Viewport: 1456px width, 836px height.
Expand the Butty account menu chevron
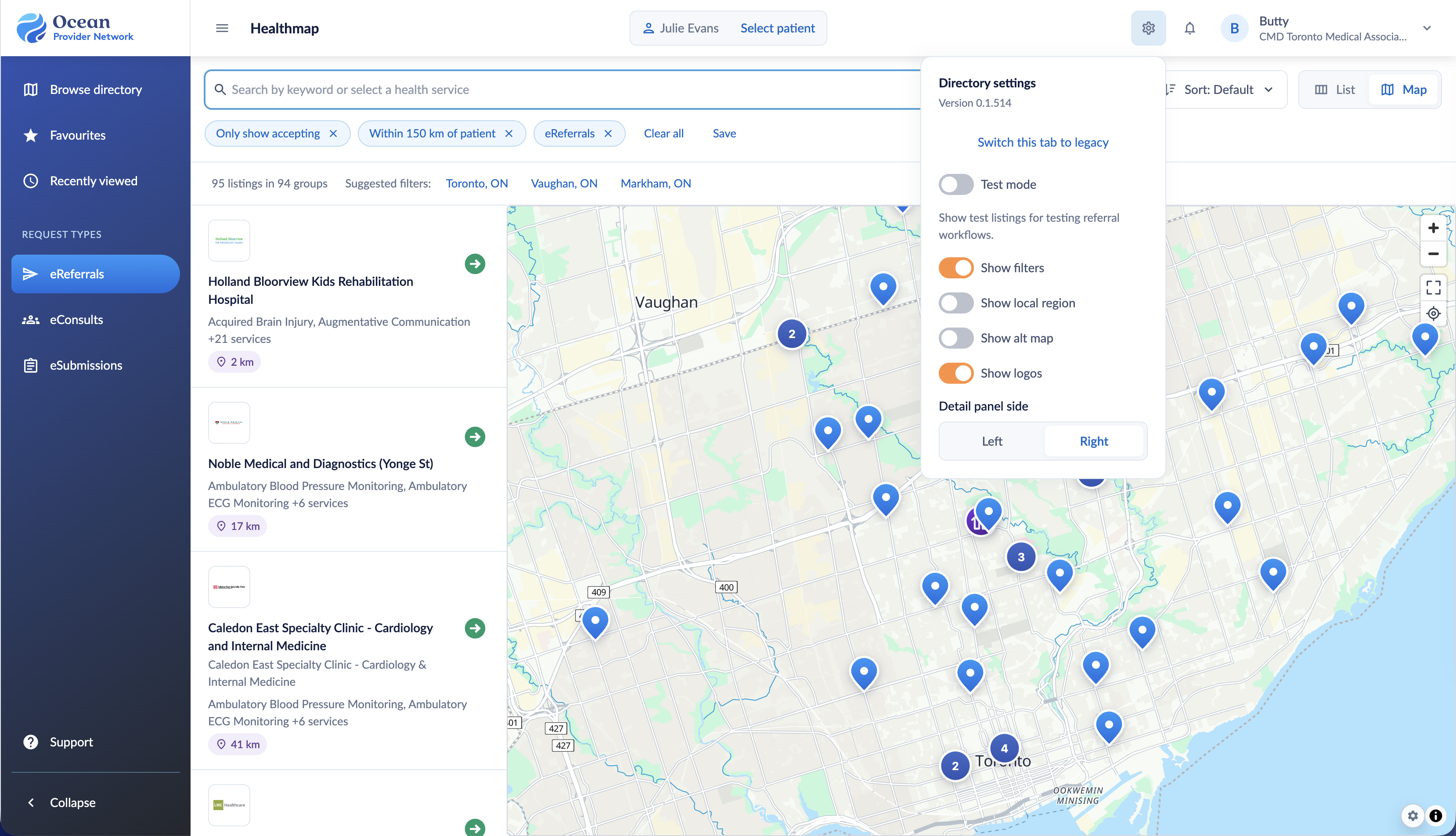[1427, 28]
